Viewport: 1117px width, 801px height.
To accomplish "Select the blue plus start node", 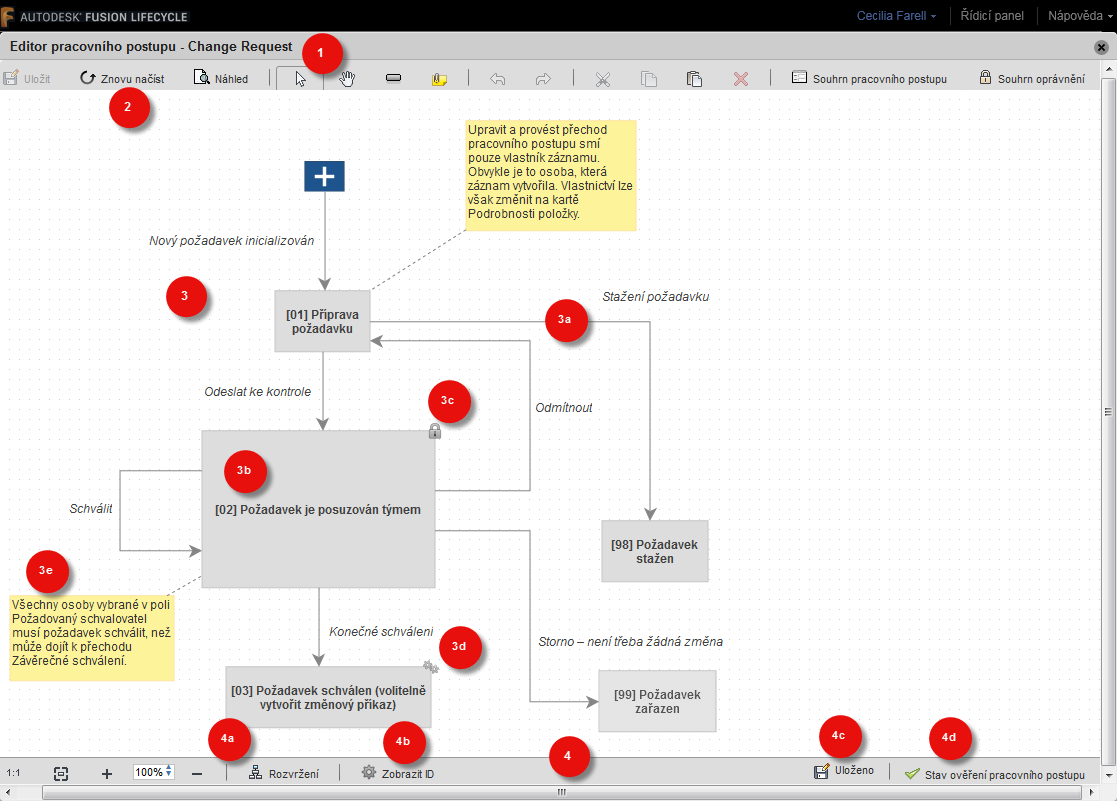I will coord(324,176).
